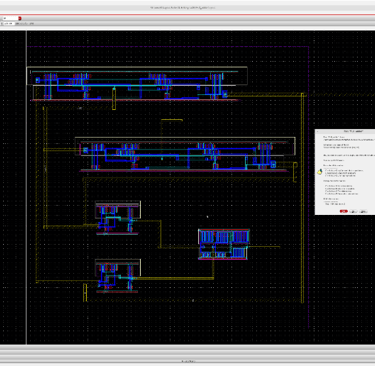Click the yellow vertical wire stub below top row
This screenshot has height=366, width=375.
[114, 99]
